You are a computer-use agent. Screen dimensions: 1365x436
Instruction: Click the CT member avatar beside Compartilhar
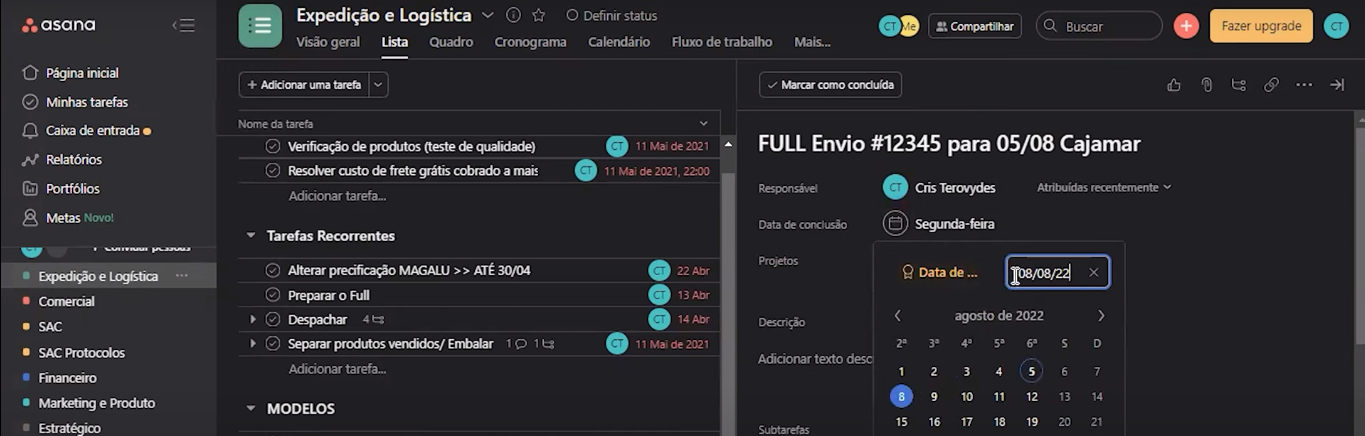[x=889, y=26]
